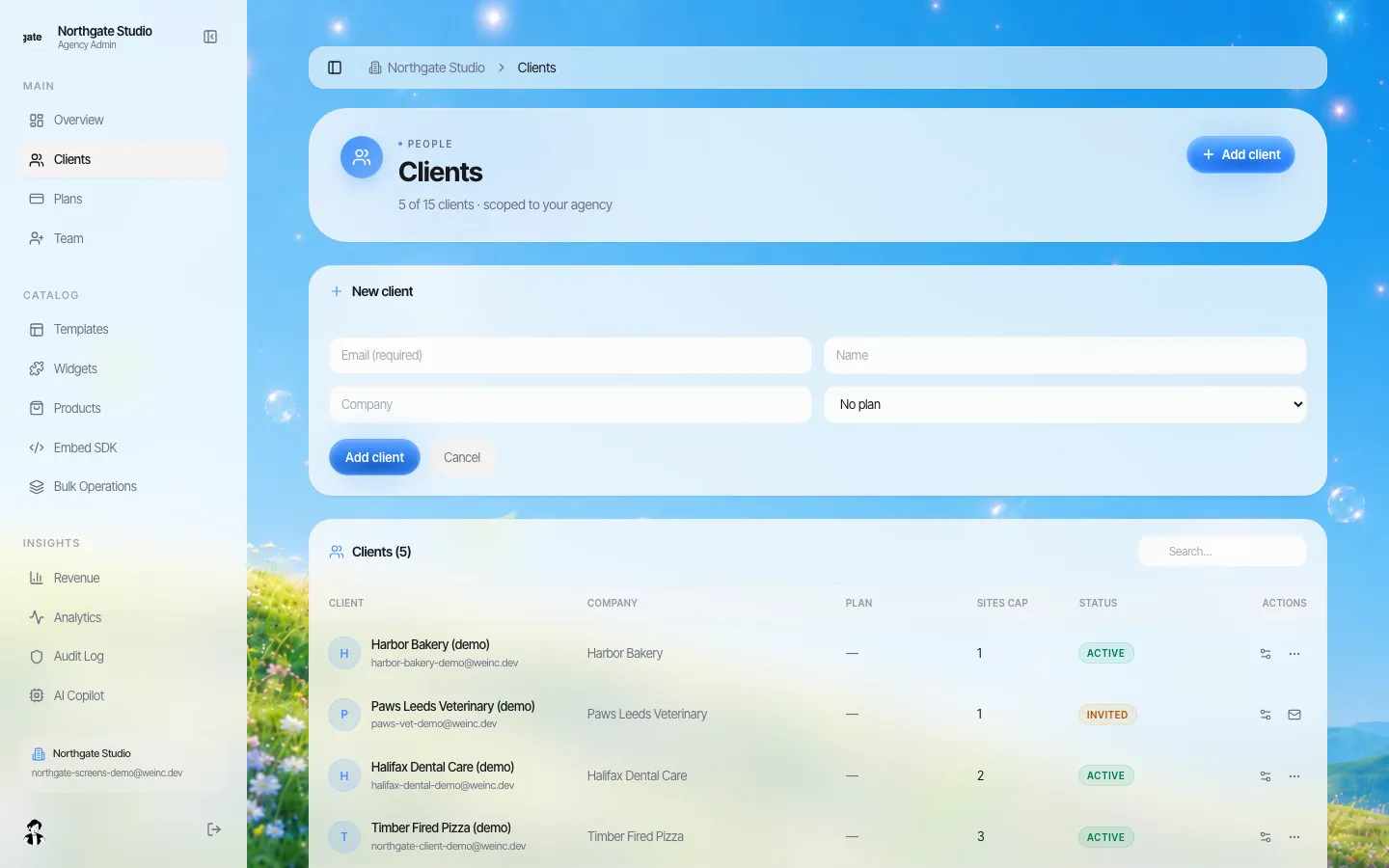Focus the Name input field
Image resolution: width=1389 pixels, height=868 pixels.
tap(1065, 355)
